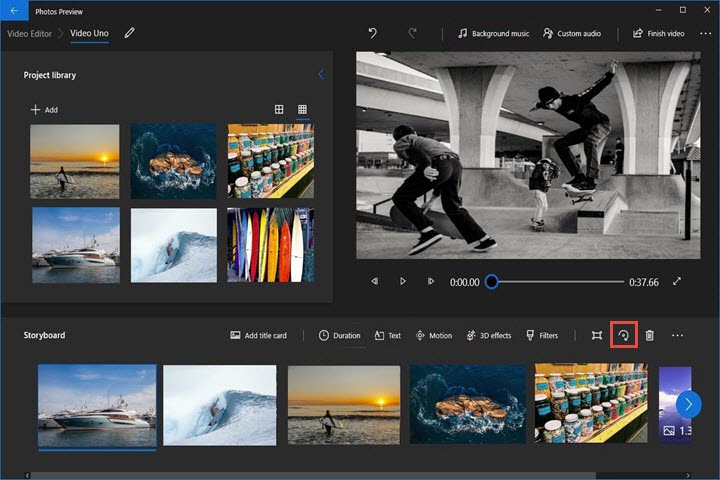Click the undo arrow icon

pos(373,33)
